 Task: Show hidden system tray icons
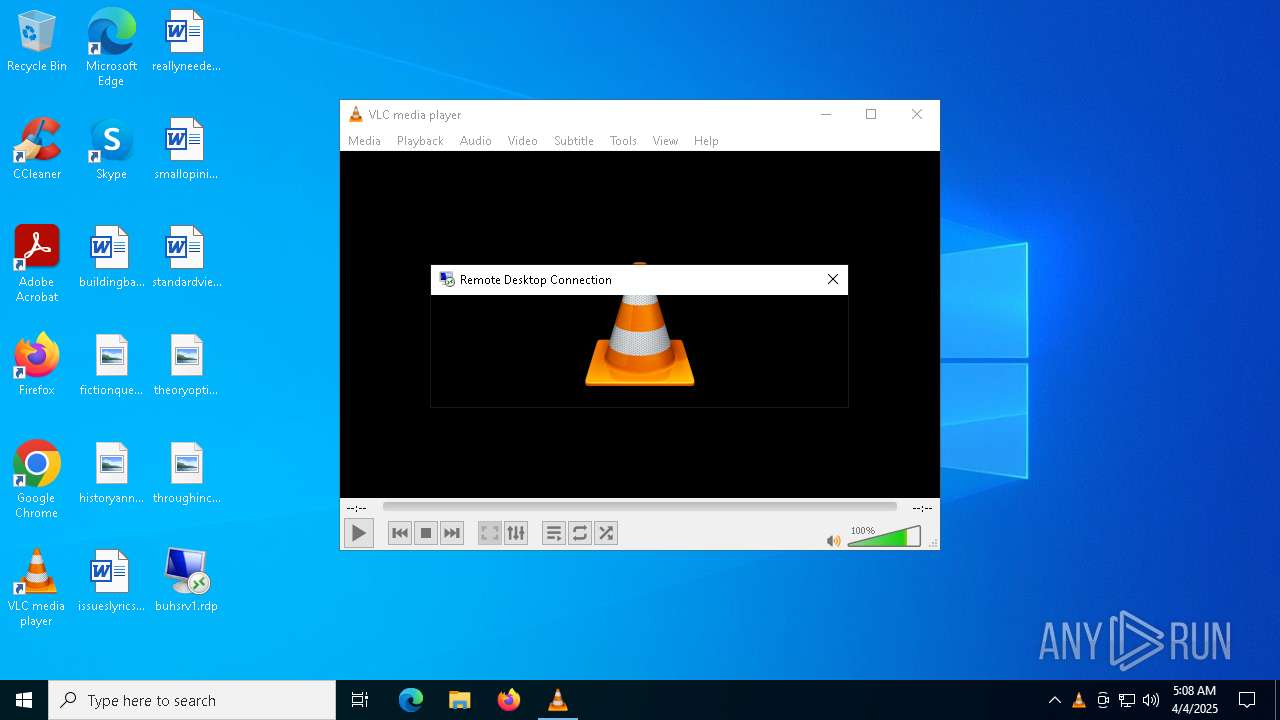click(1054, 700)
